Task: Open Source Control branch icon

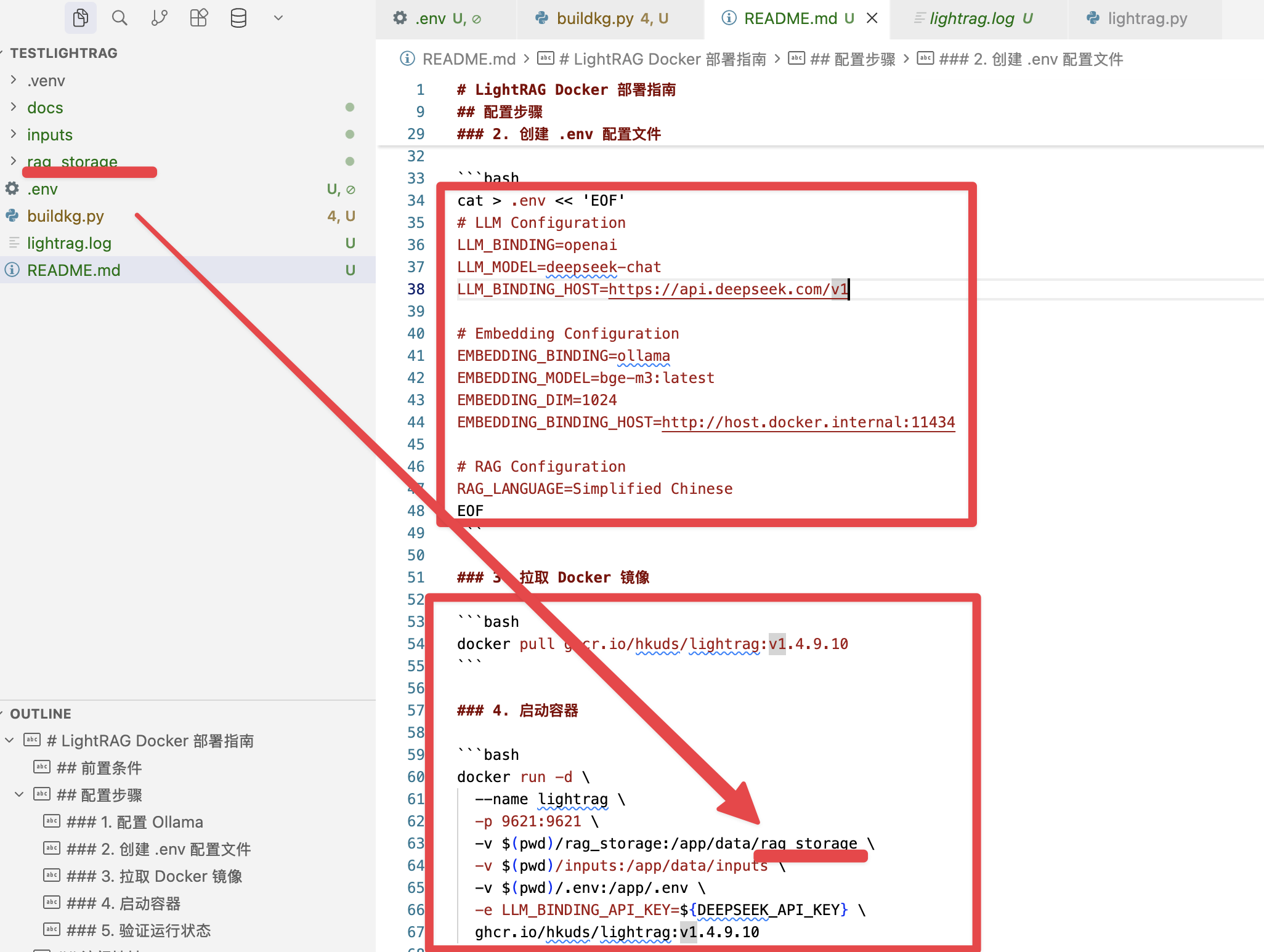Action: (159, 18)
